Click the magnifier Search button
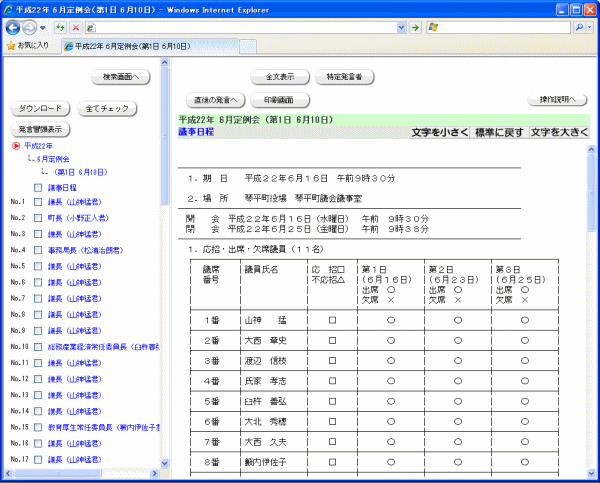Screen dimensions: 600x483 click(579, 28)
